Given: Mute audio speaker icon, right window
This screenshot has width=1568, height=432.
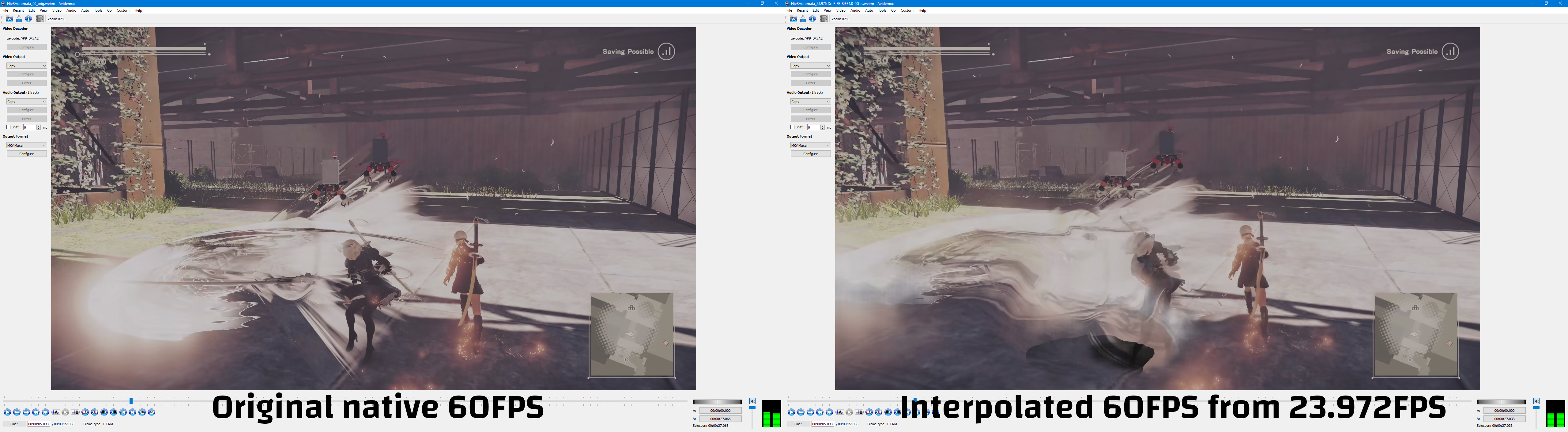Looking at the screenshot, I should click(1536, 401).
